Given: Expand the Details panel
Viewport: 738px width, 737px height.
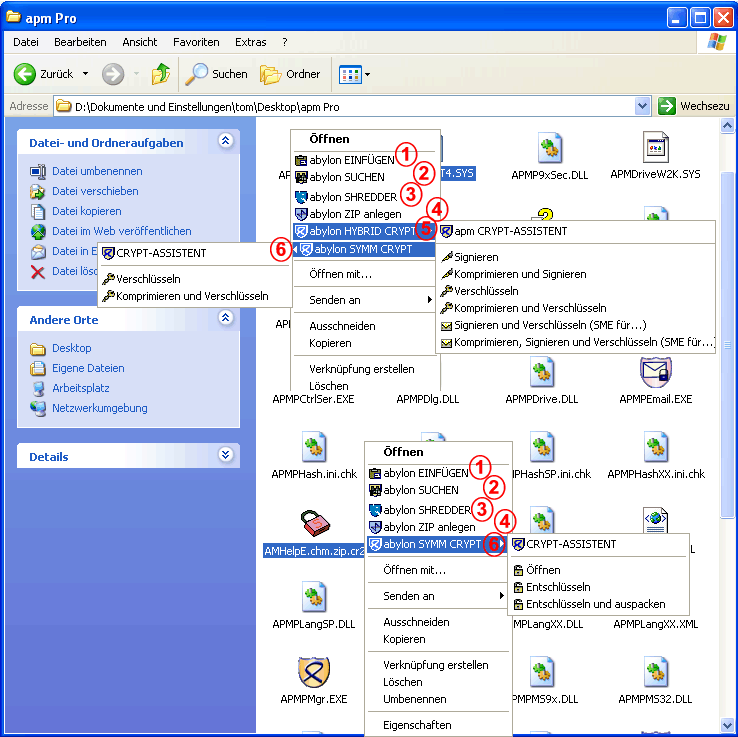Looking at the screenshot, I should tap(225, 455).
